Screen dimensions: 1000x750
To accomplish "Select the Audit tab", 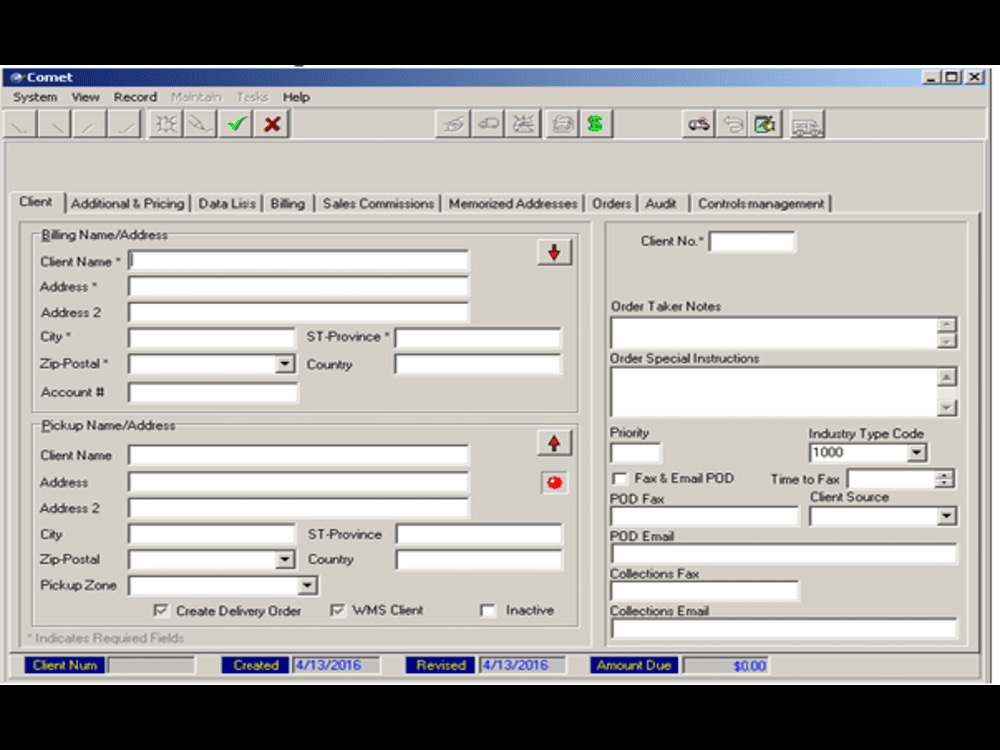I will [x=661, y=203].
